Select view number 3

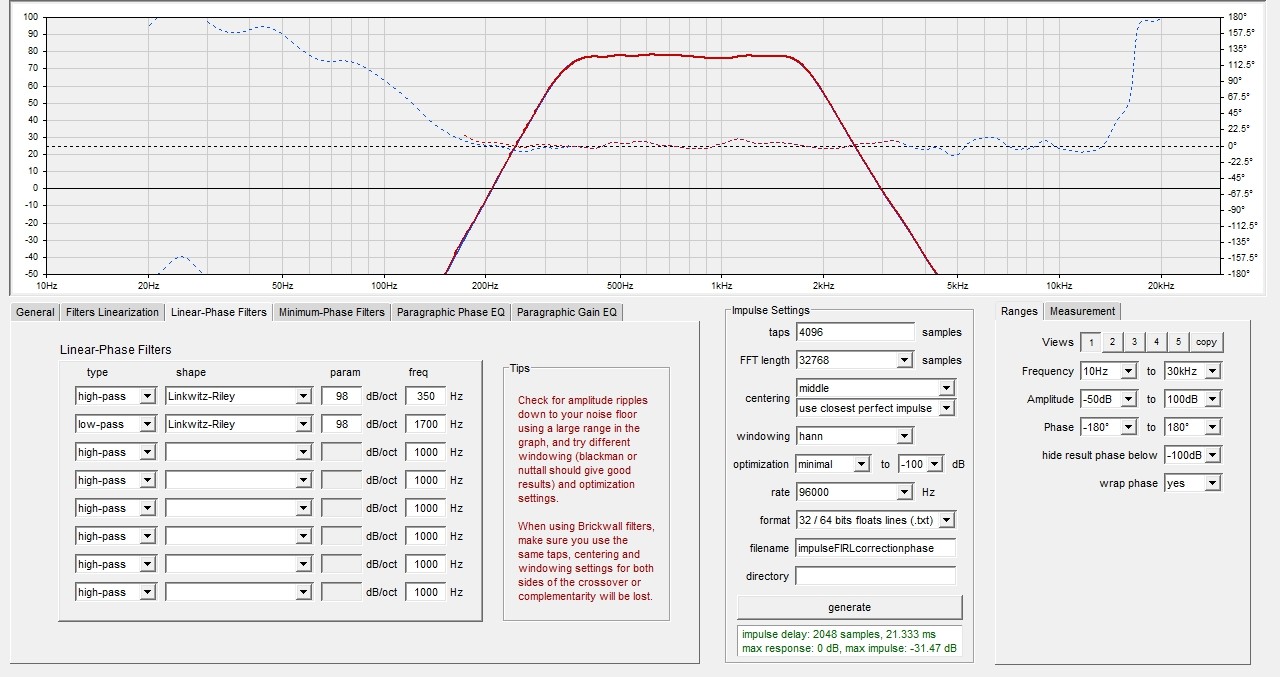tap(1134, 342)
